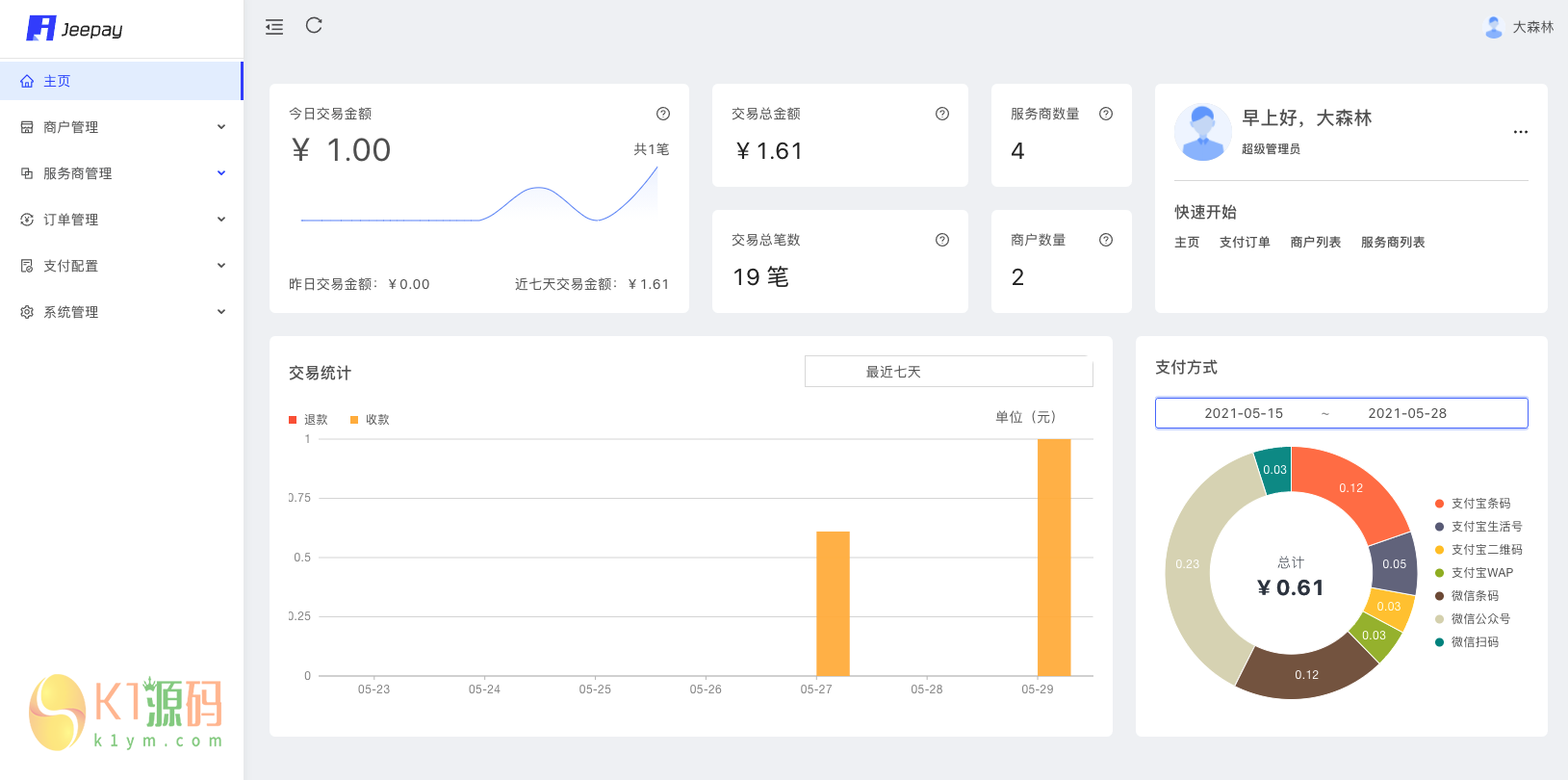Open 支付配置 sidebar menu

pyautogui.click(x=121, y=266)
